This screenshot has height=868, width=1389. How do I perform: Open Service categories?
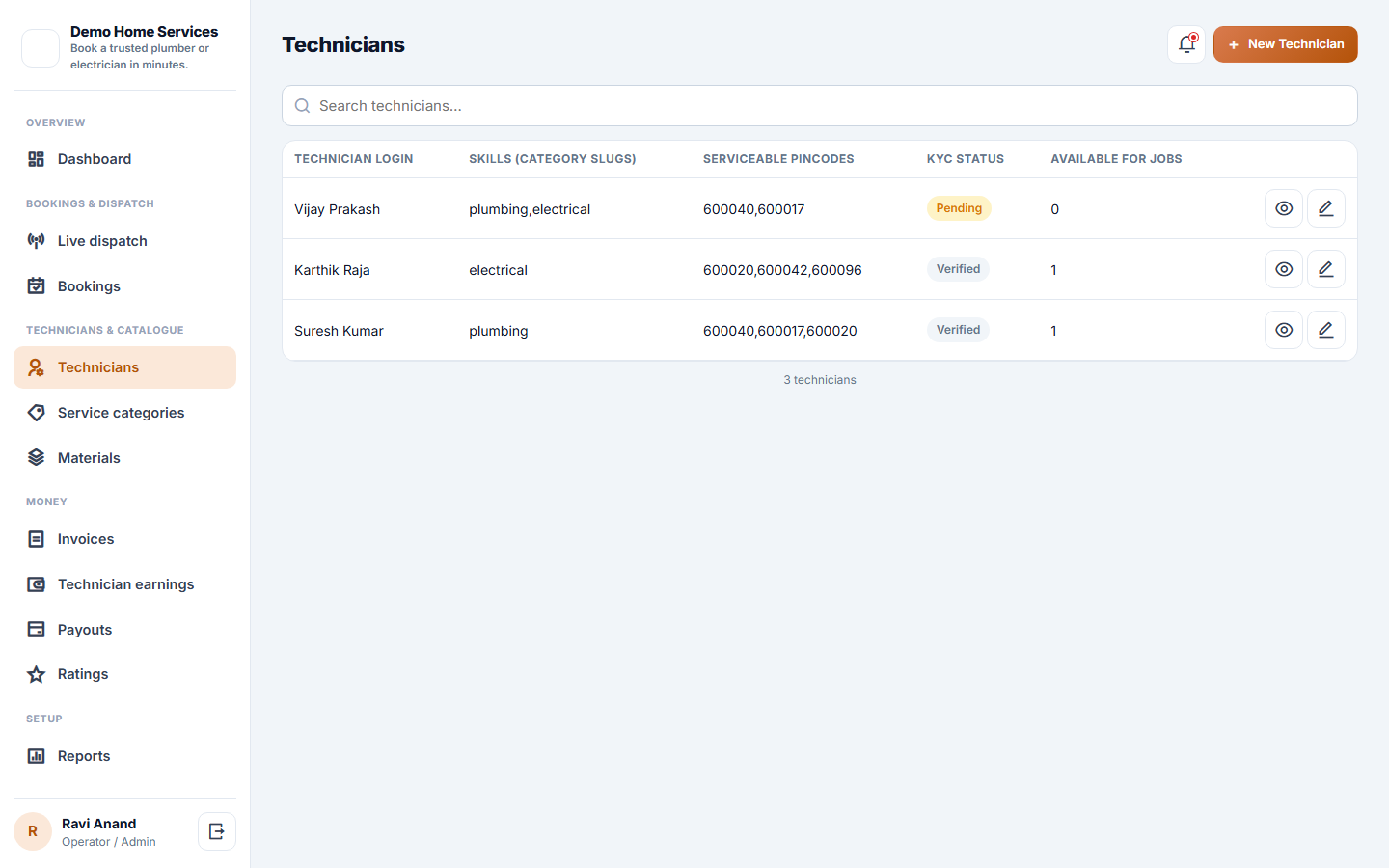coord(124,413)
